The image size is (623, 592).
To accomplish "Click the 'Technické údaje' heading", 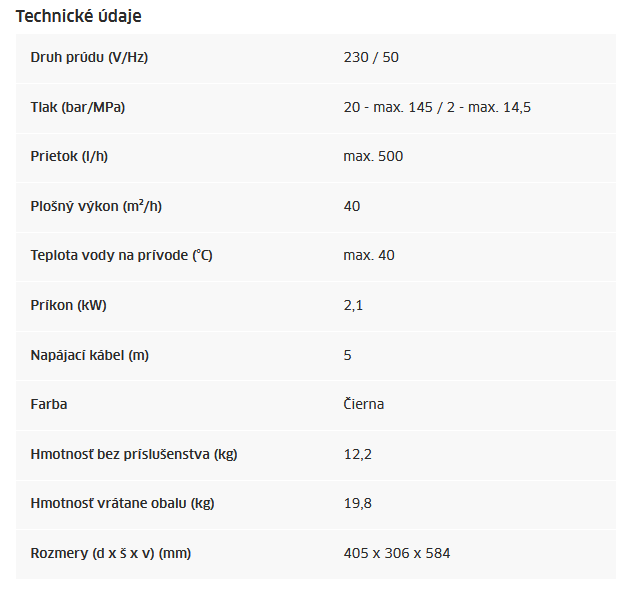I will [x=78, y=16].
